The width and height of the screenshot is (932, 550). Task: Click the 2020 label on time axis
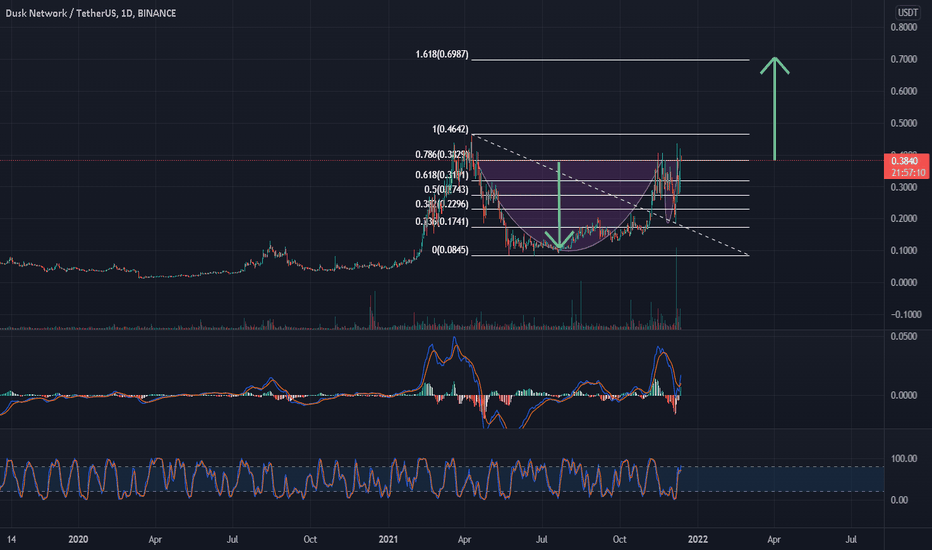click(x=78, y=539)
